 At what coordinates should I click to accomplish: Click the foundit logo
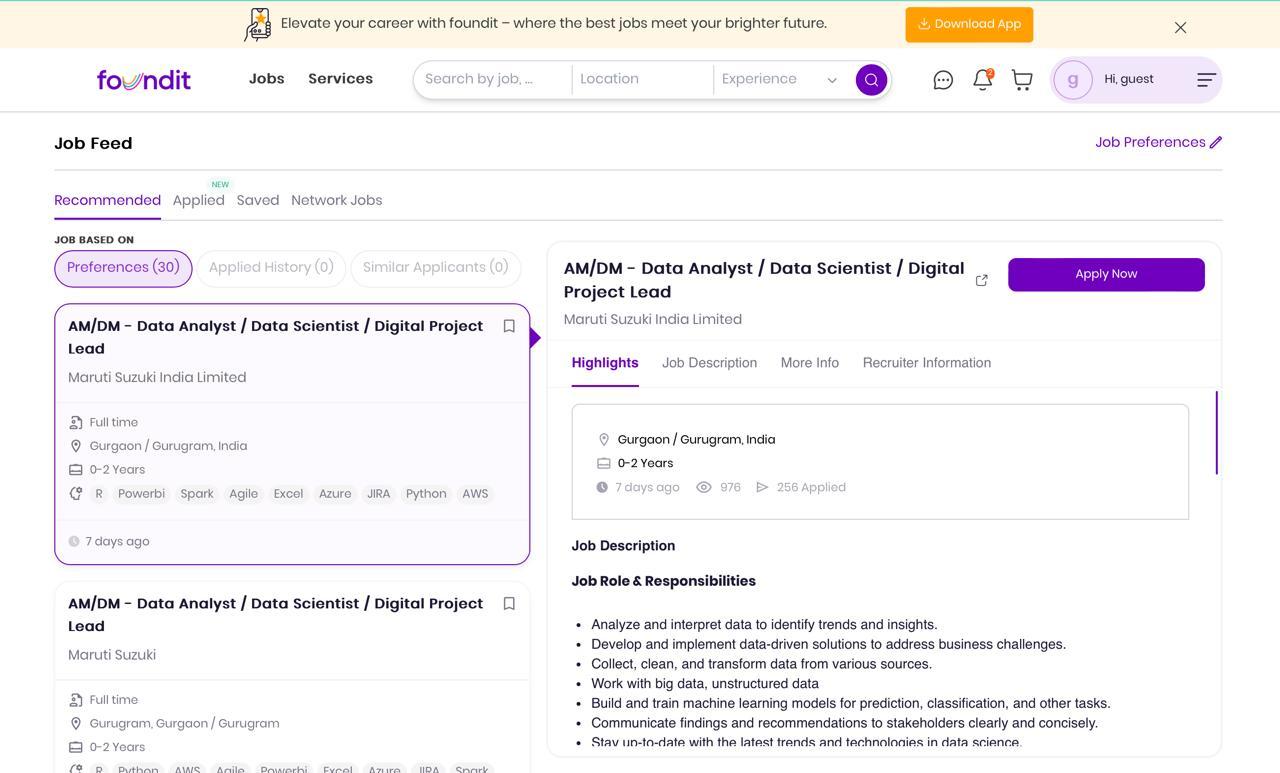[144, 79]
